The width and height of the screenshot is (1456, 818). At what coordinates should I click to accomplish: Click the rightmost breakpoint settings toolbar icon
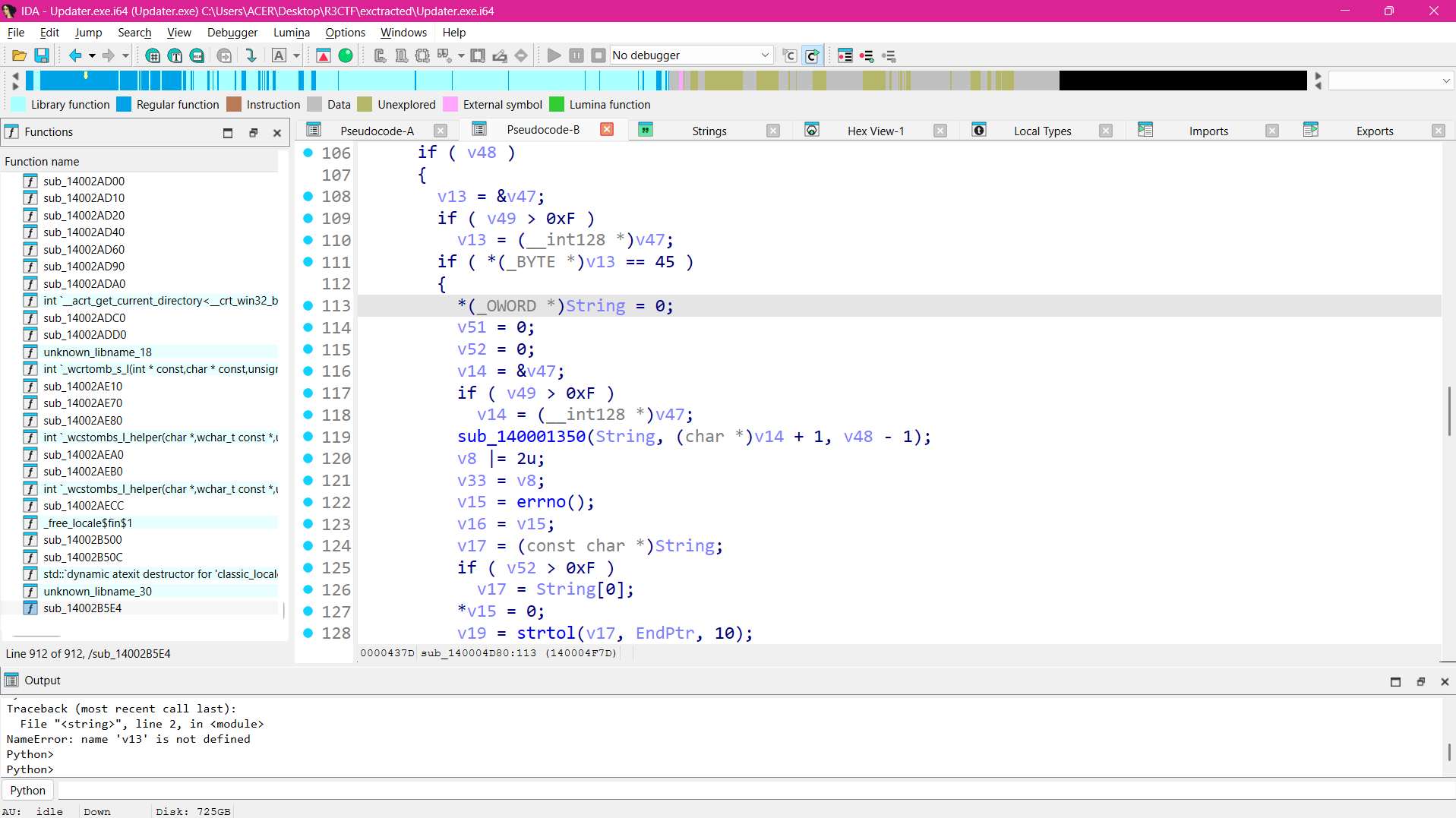click(x=889, y=55)
